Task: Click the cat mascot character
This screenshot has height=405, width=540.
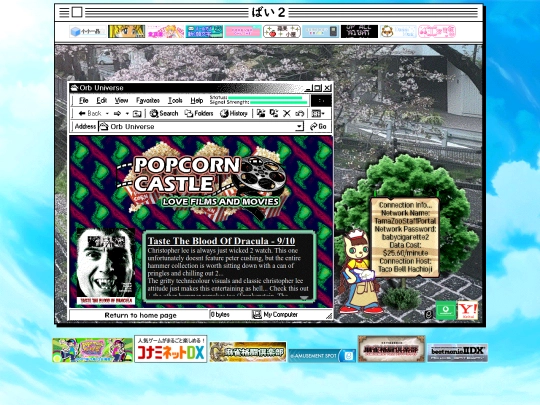Action: point(360,272)
